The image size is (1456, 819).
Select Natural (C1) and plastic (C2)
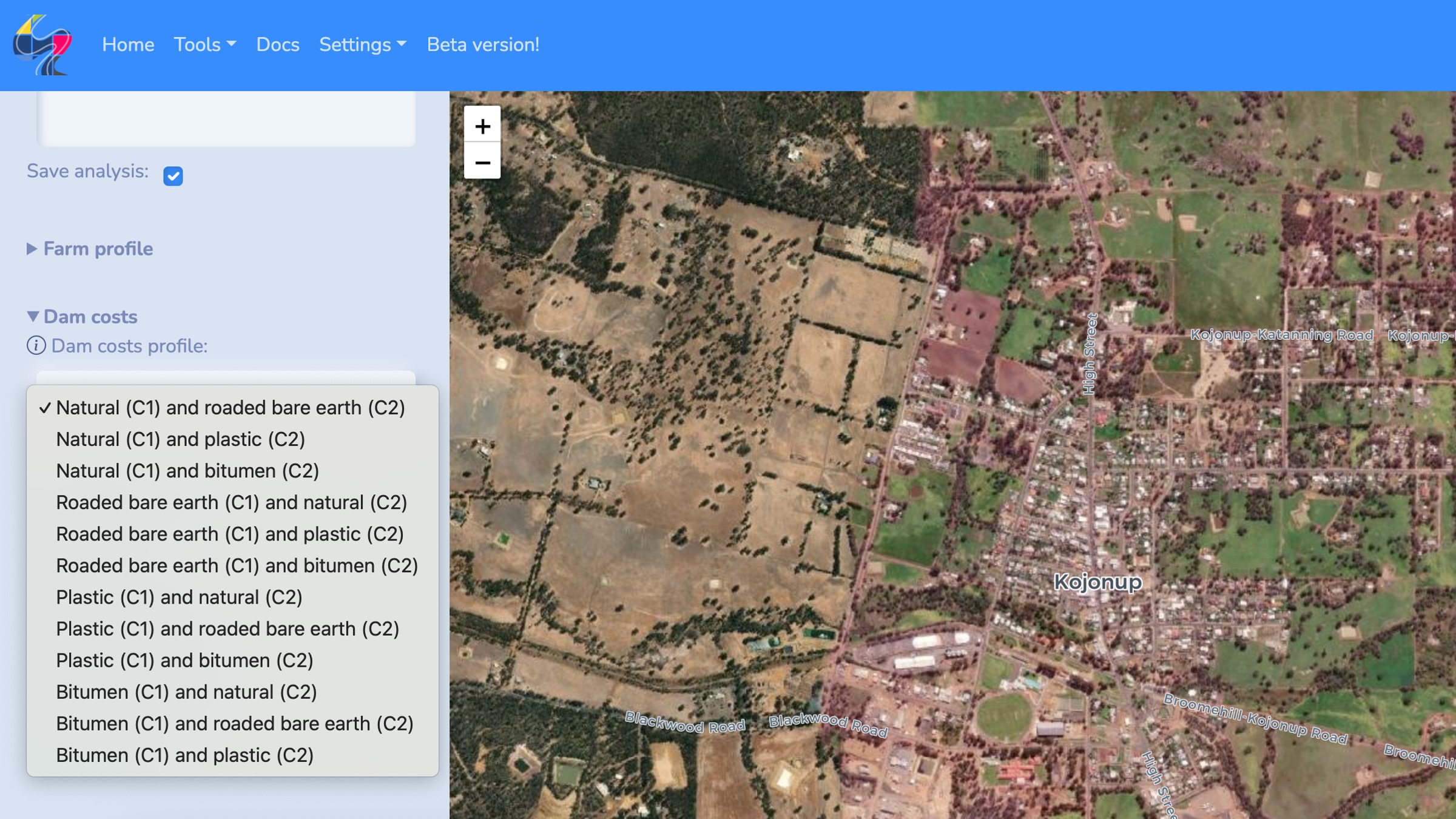pos(232,439)
